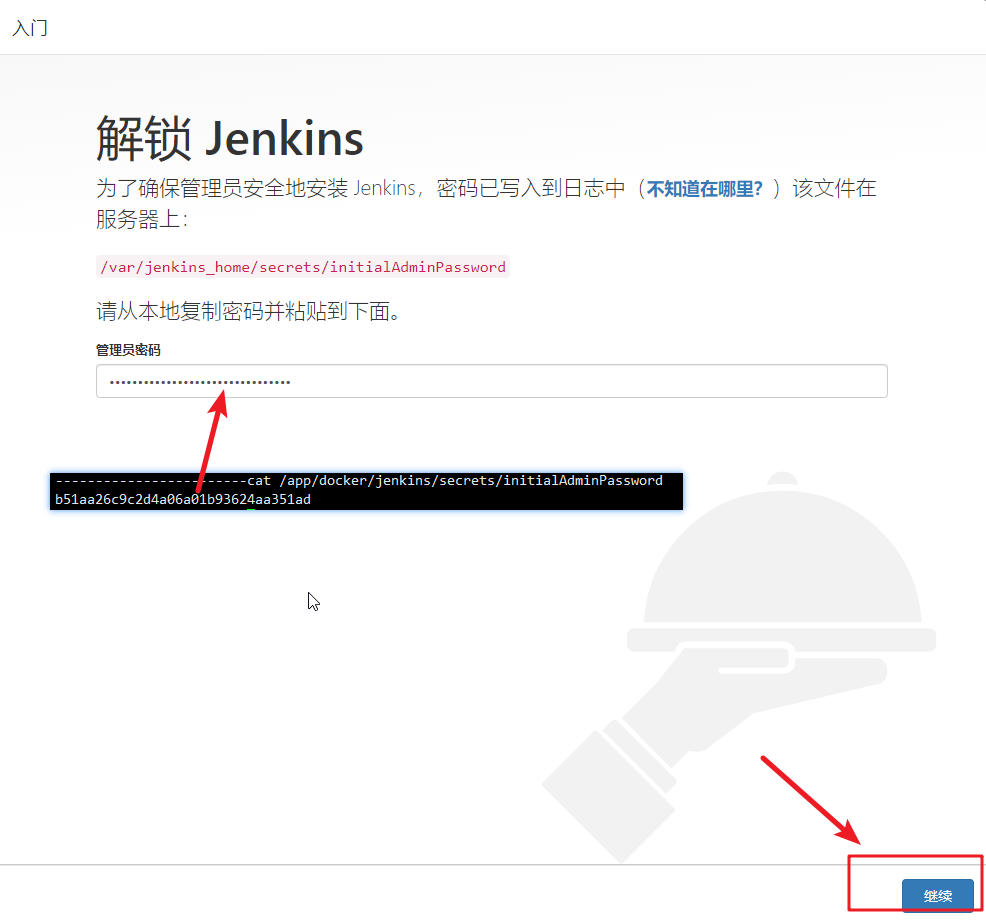Open the 不知道在哪里? help link

click(704, 189)
